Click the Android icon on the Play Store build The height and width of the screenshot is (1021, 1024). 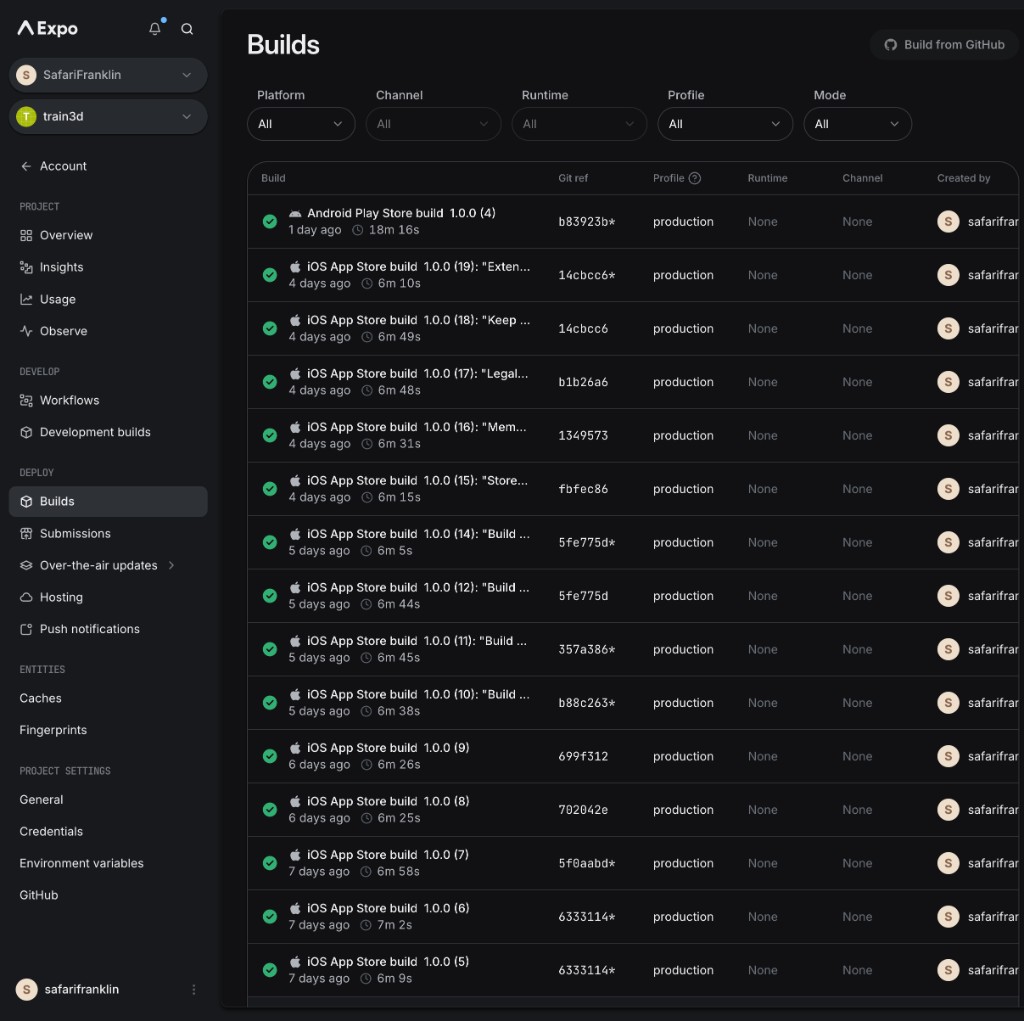point(295,214)
